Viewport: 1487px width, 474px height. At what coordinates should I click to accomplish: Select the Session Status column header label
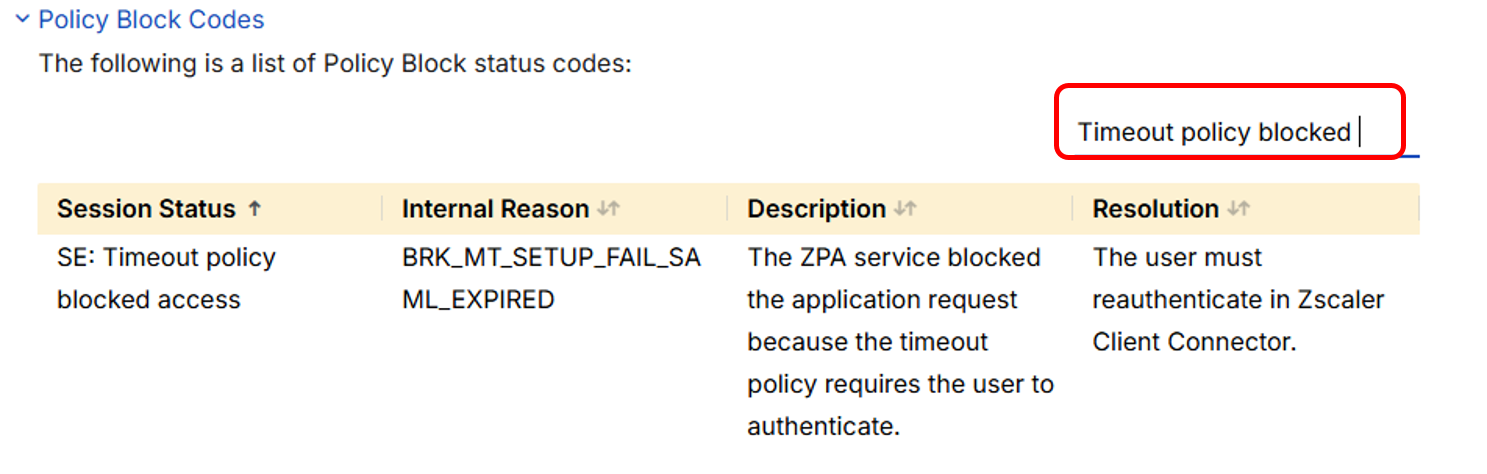click(146, 209)
